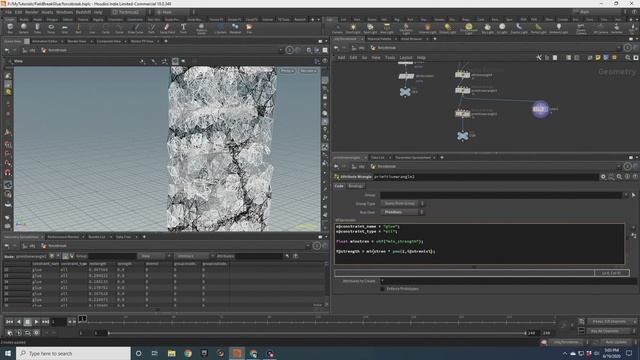The height and width of the screenshot is (360, 640).
Task: Open node search magnifier in network editor
Action: point(628,58)
